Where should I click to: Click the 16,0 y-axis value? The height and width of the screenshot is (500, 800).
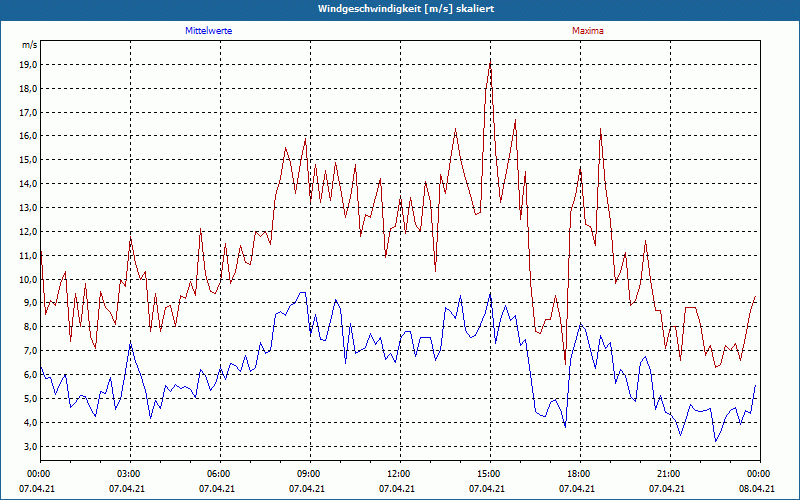pyautogui.click(x=29, y=136)
